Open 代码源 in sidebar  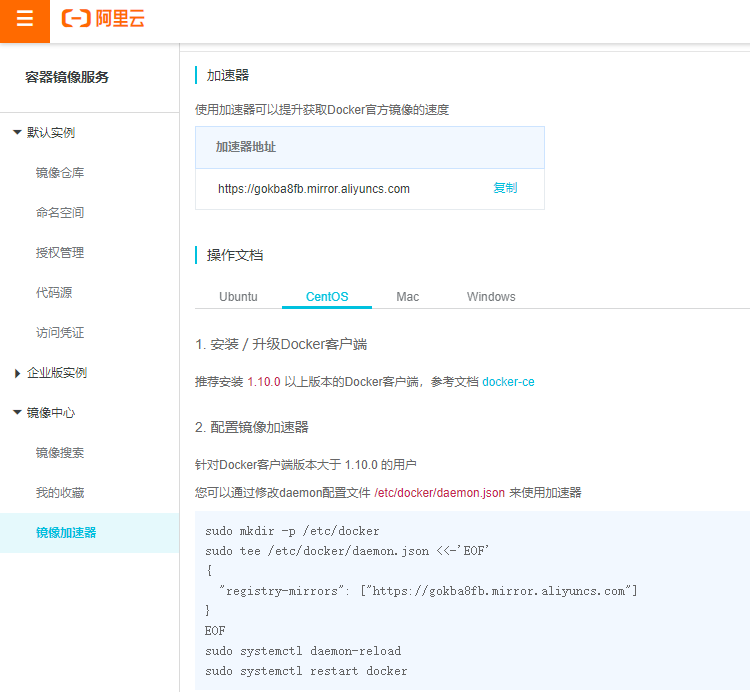pyautogui.click(x=54, y=292)
